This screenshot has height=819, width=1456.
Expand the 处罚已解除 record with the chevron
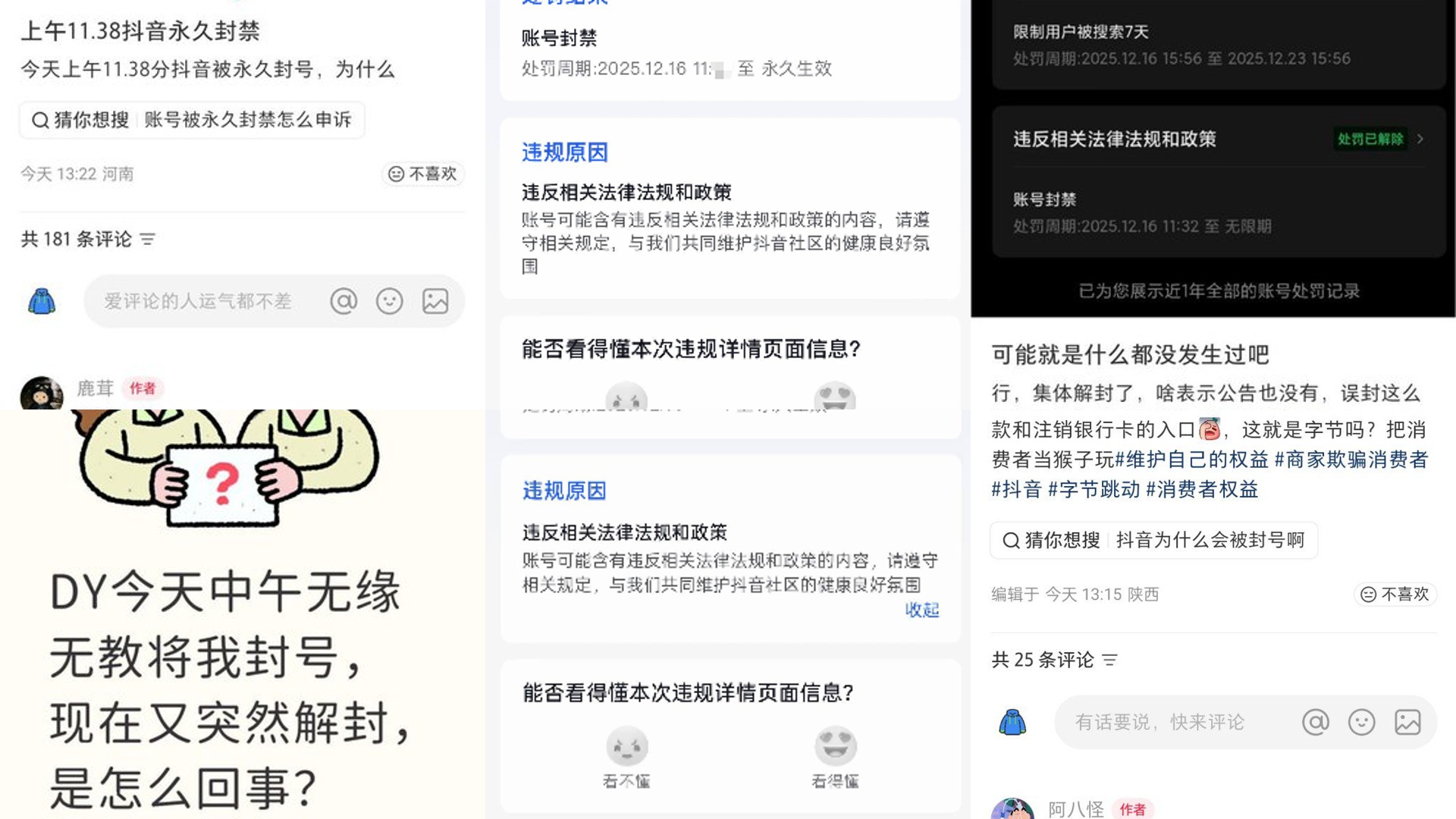point(1420,139)
